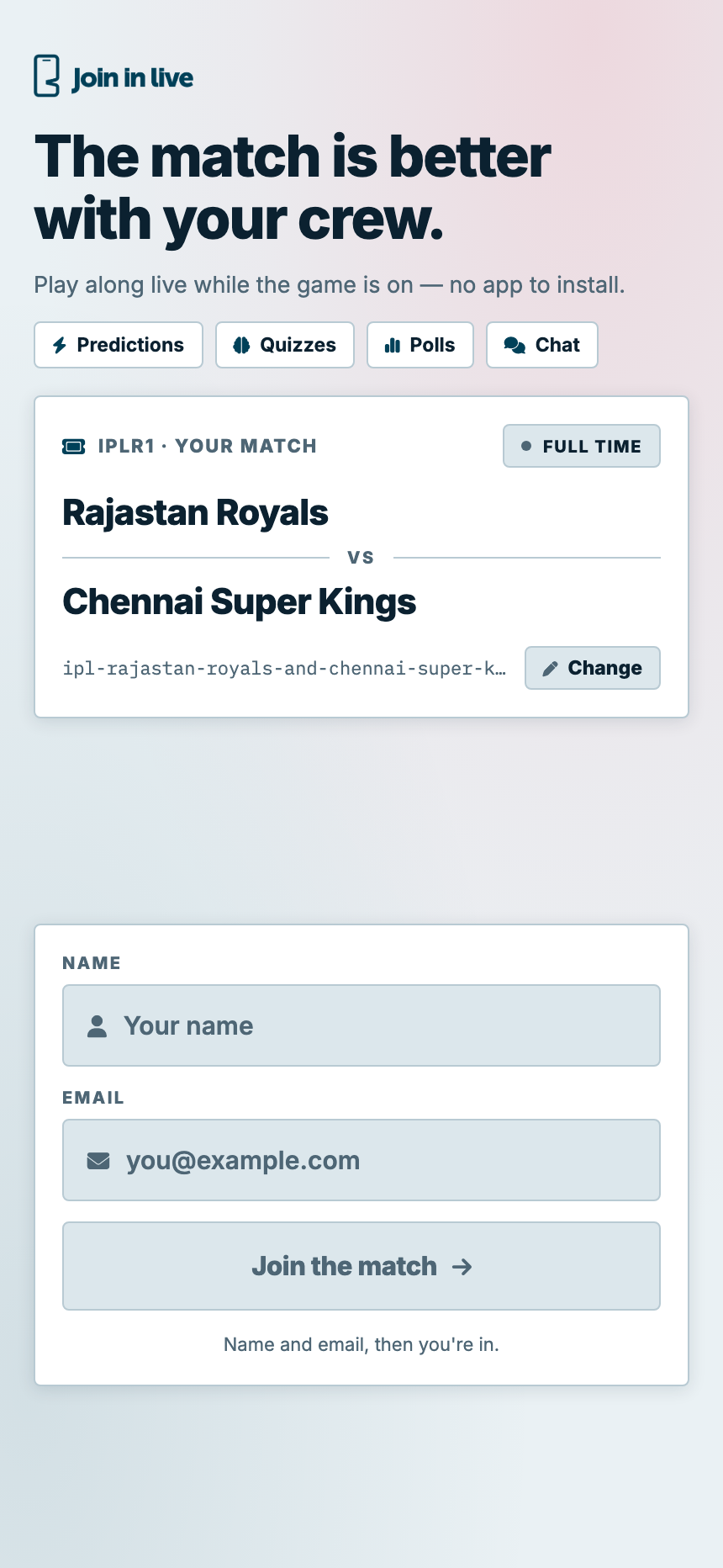Click the ticket icon beside IPLR1
723x1568 pixels.
coord(74,446)
